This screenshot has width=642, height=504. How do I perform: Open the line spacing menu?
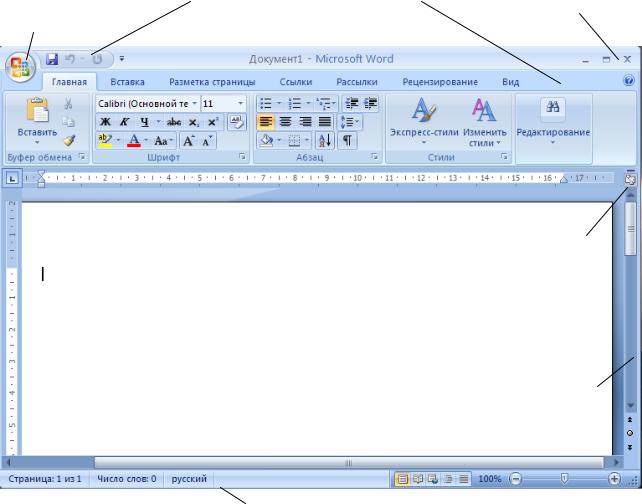click(349, 122)
